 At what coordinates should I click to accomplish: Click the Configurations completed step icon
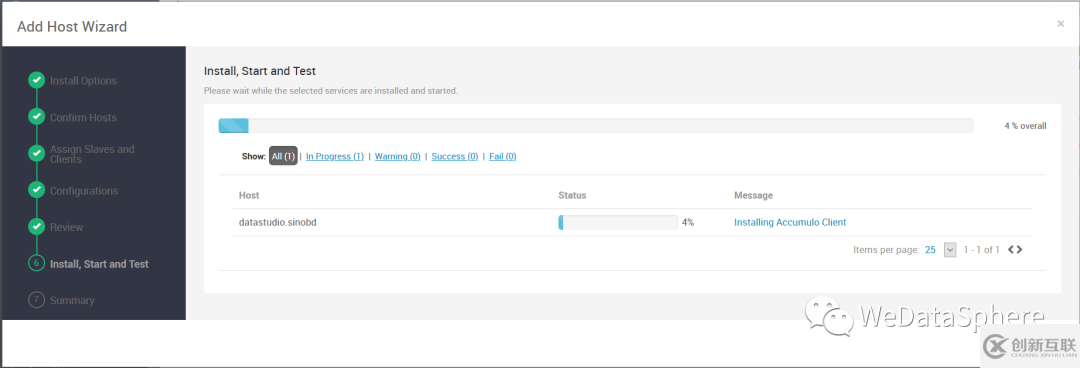tap(37, 190)
